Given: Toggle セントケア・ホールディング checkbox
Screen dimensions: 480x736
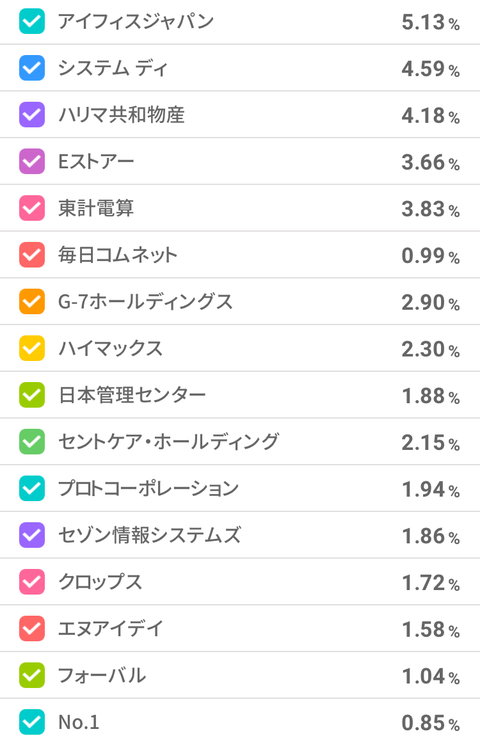Looking at the screenshot, I should (x=32, y=442).
